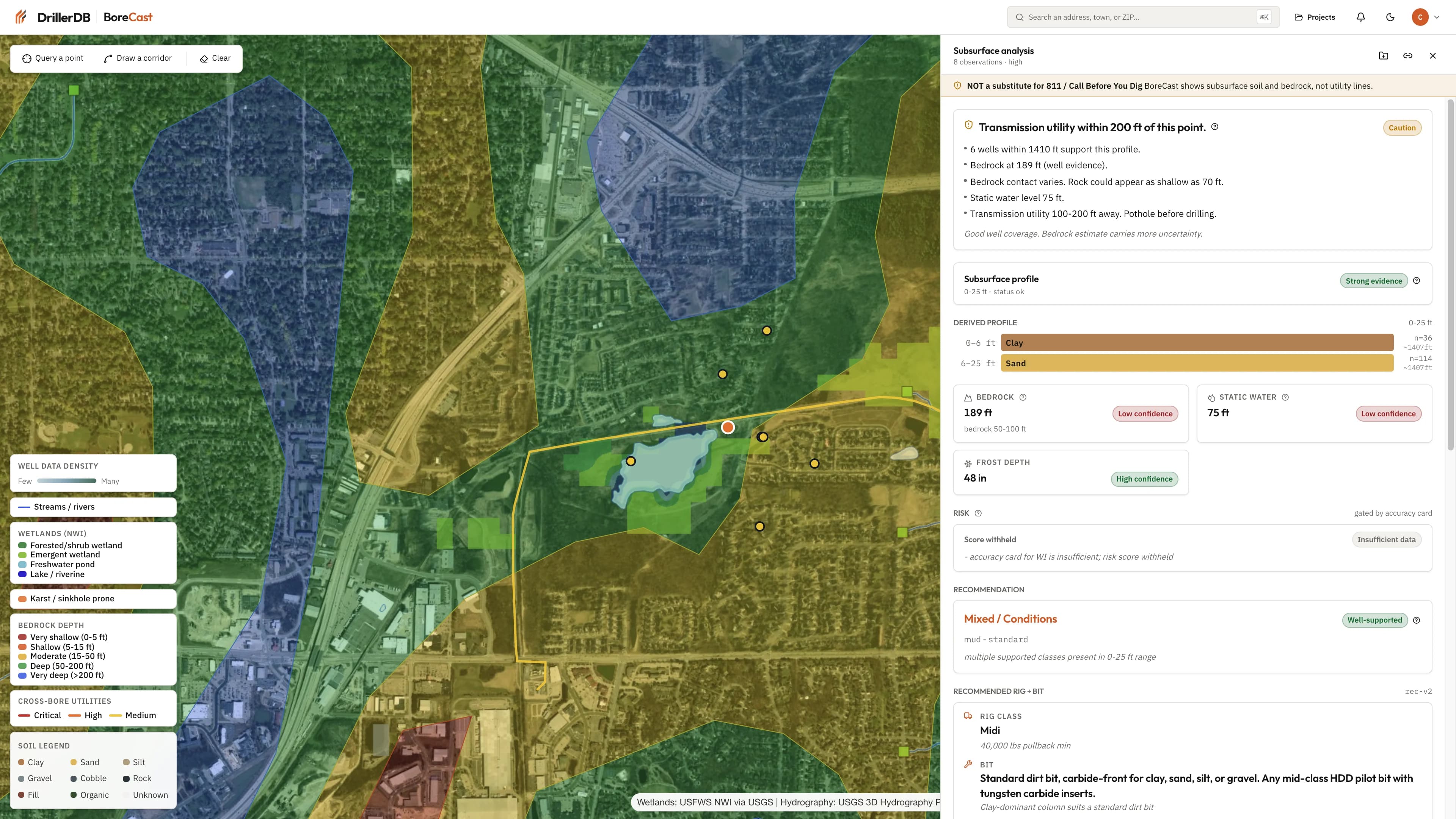The width and height of the screenshot is (1456, 819).
Task: Click 'Static water level 75 ft.' bullet
Action: (1017, 198)
